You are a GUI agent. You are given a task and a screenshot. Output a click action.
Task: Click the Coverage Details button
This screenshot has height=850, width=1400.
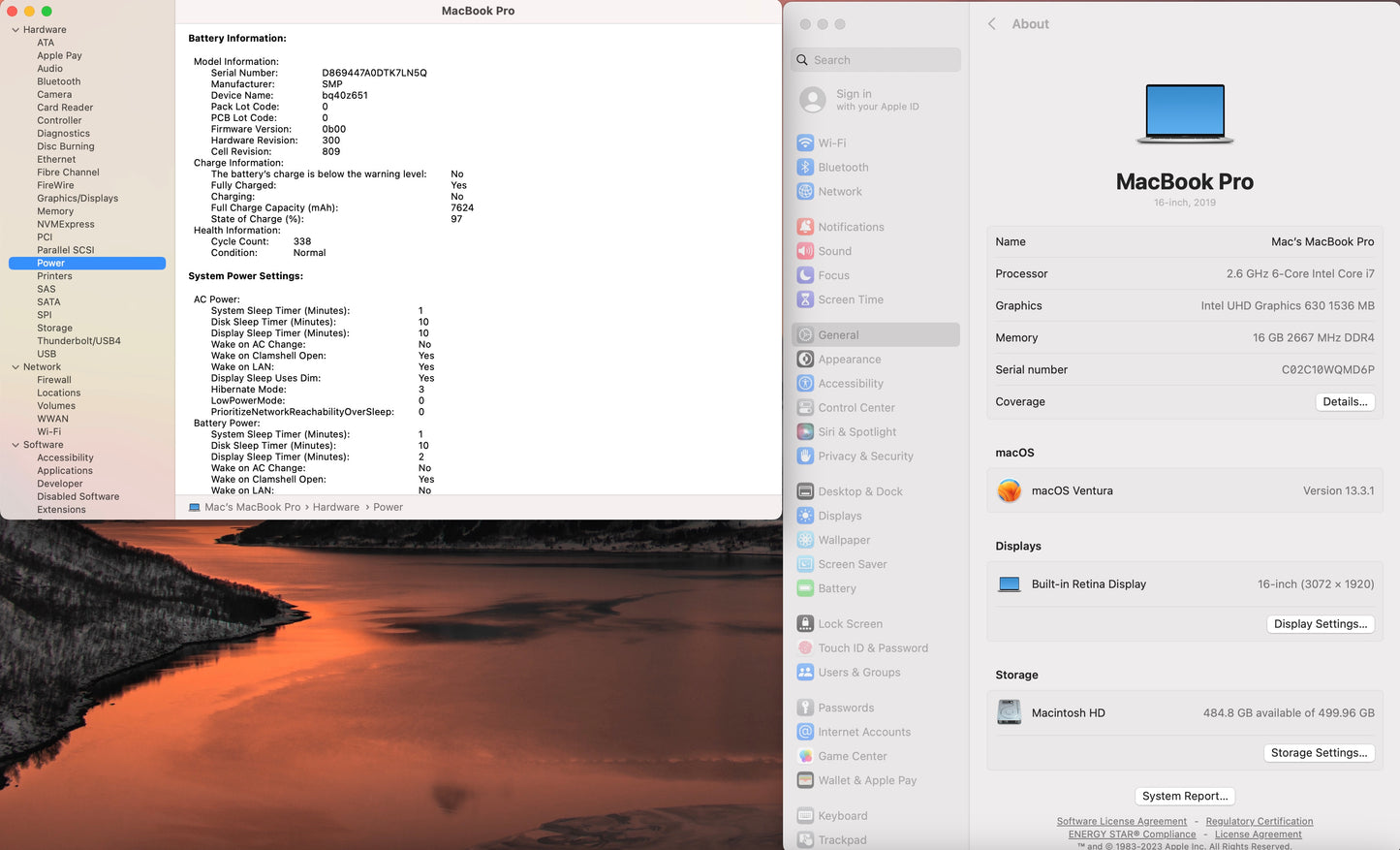click(1345, 402)
